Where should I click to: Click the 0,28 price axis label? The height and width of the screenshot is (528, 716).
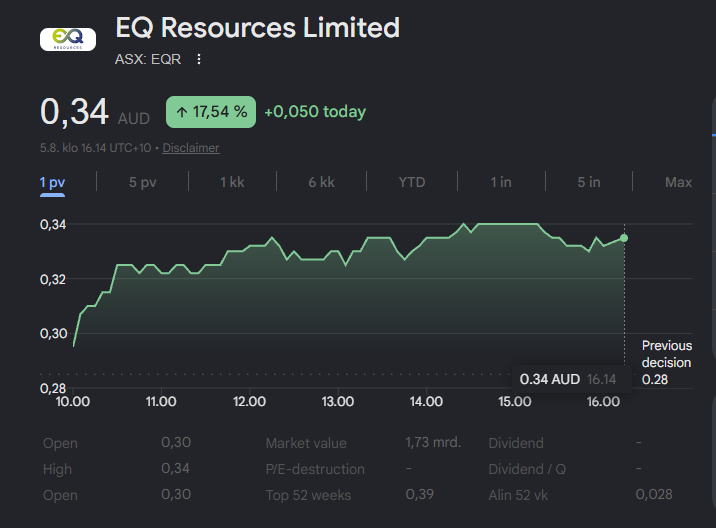(x=53, y=389)
